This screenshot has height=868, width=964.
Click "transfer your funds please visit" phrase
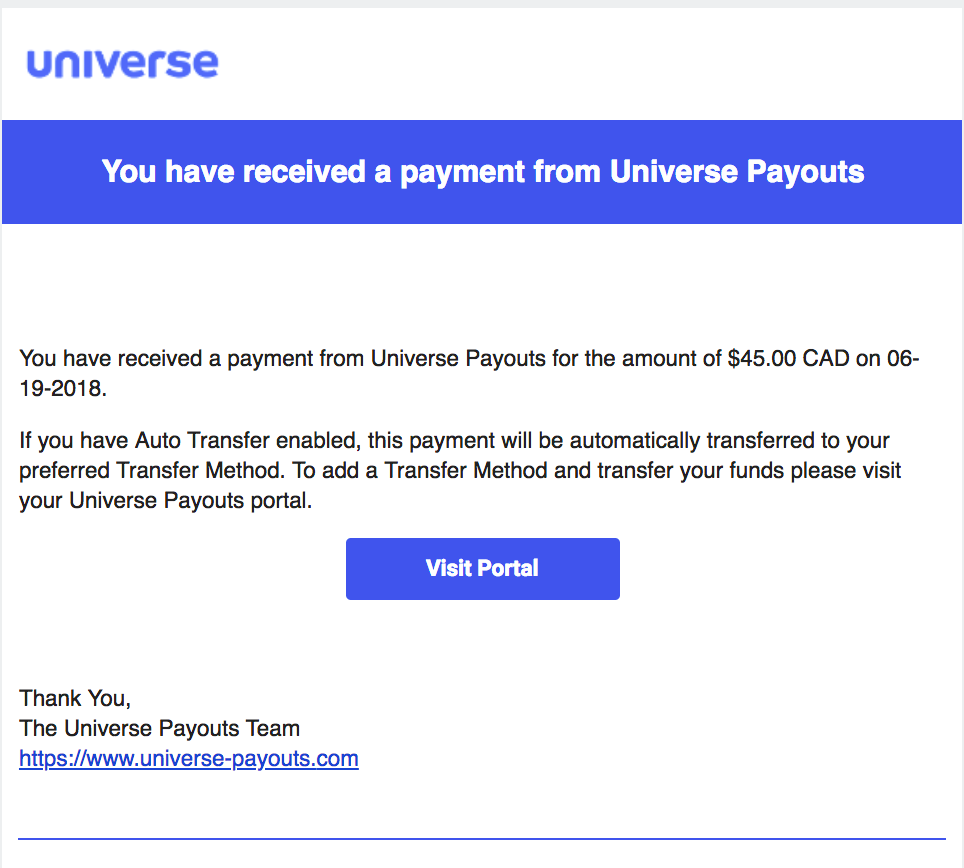click(x=749, y=471)
